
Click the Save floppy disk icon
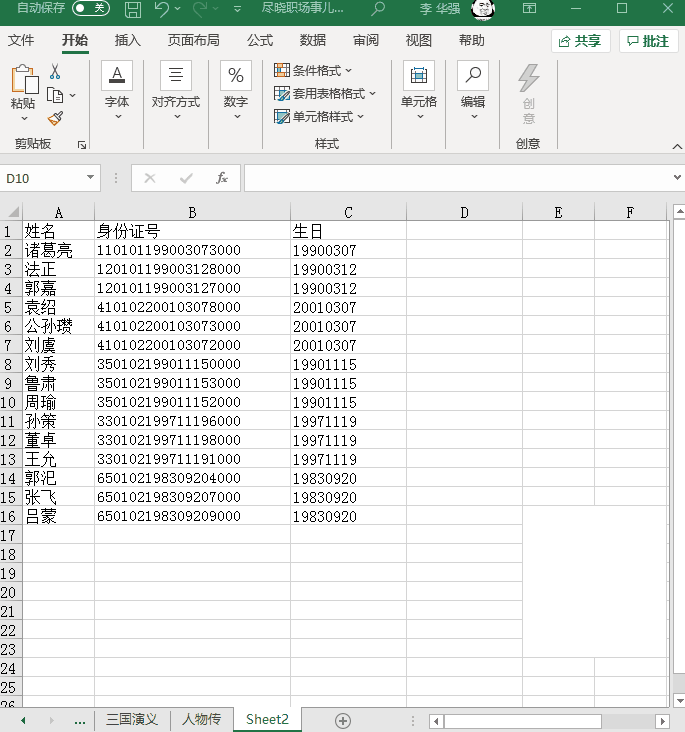tap(133, 8)
